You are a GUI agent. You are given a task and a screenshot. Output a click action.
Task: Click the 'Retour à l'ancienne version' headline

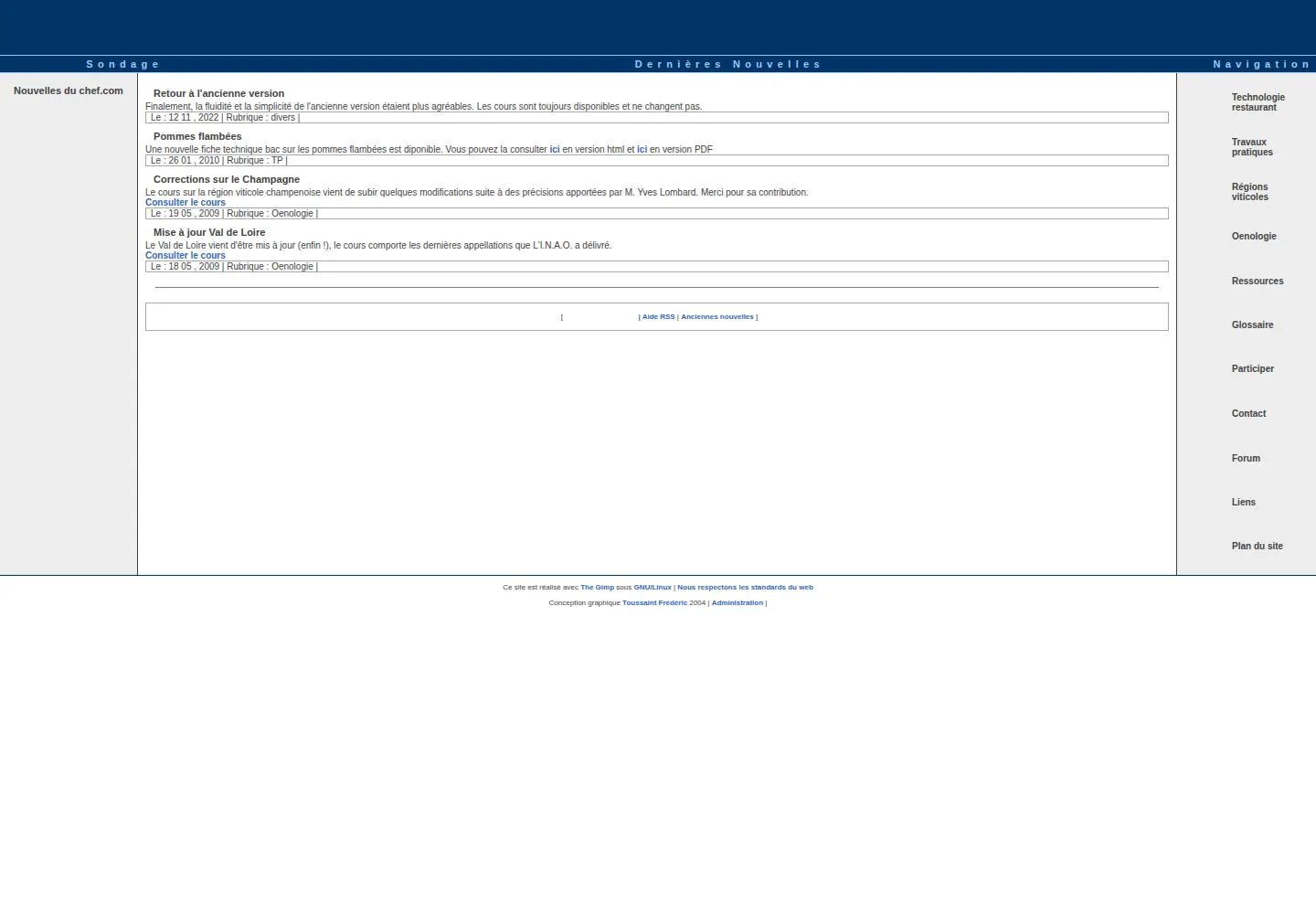[218, 94]
